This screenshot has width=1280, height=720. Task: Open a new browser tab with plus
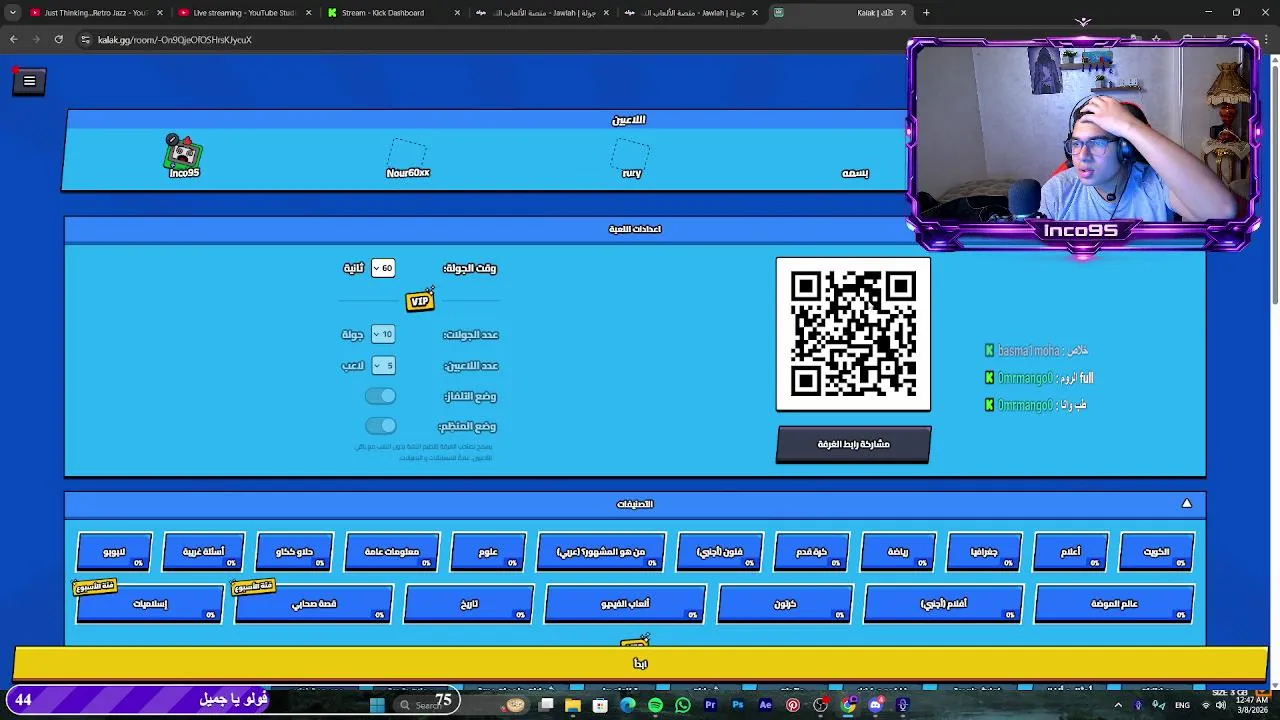[926, 13]
